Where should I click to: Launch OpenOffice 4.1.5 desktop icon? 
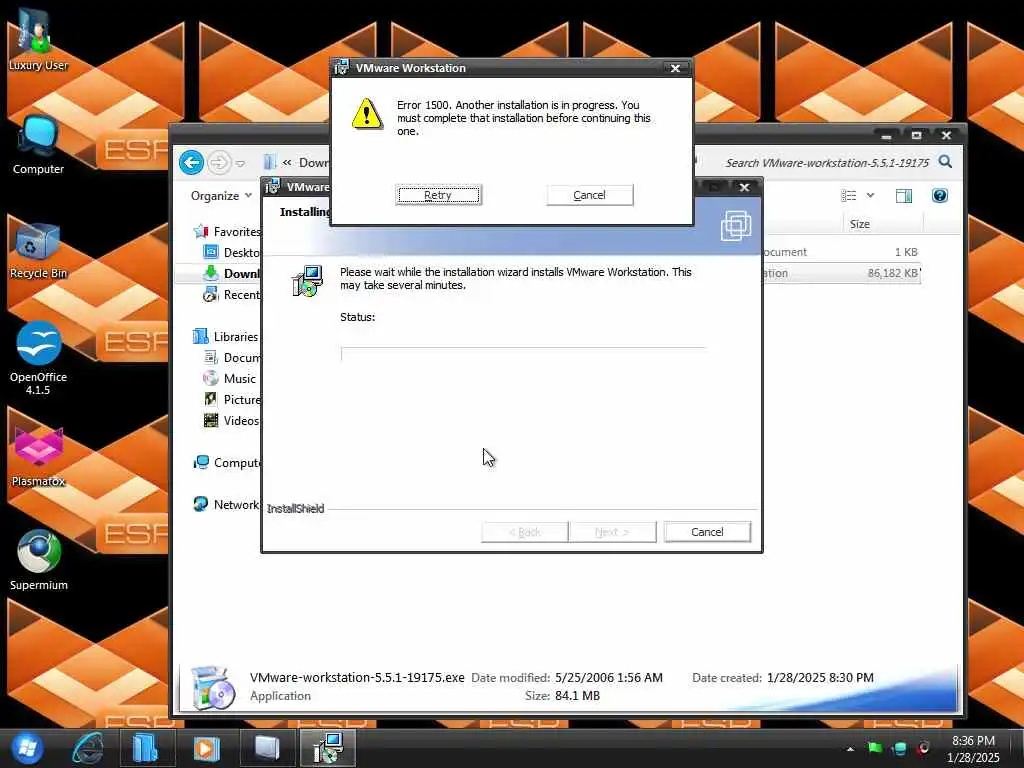pos(38,359)
